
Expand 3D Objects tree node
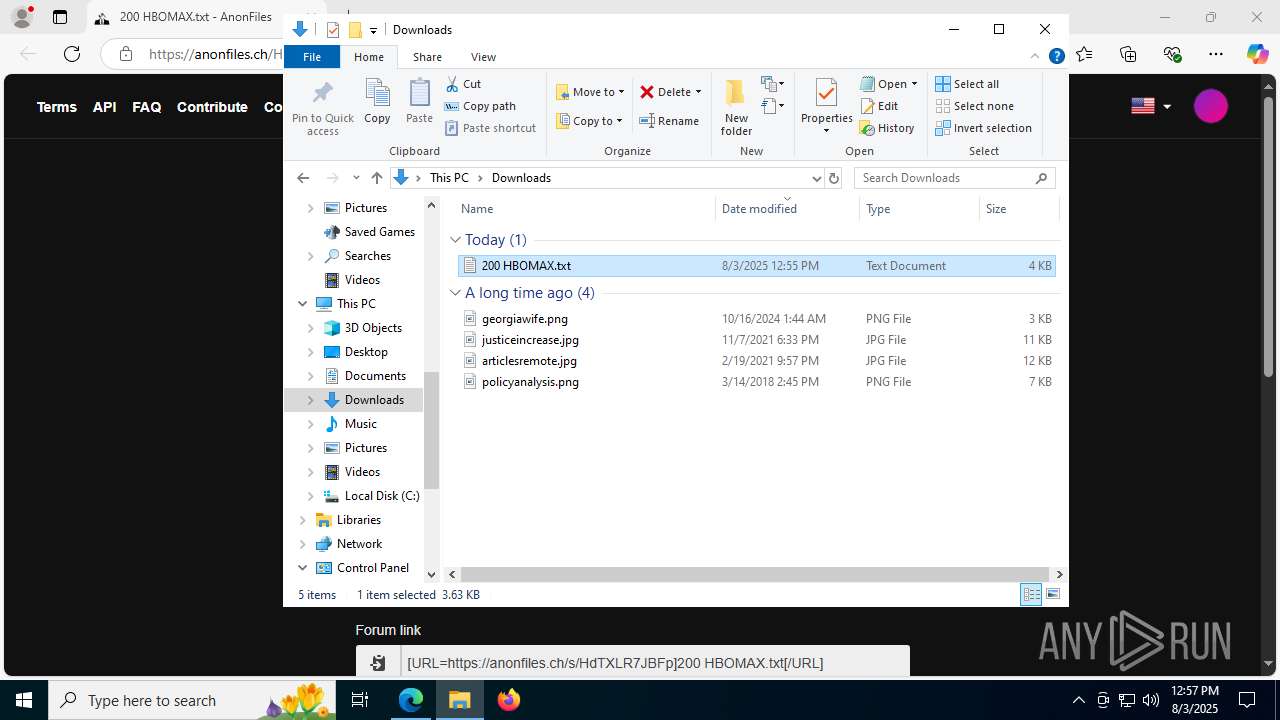click(310, 328)
